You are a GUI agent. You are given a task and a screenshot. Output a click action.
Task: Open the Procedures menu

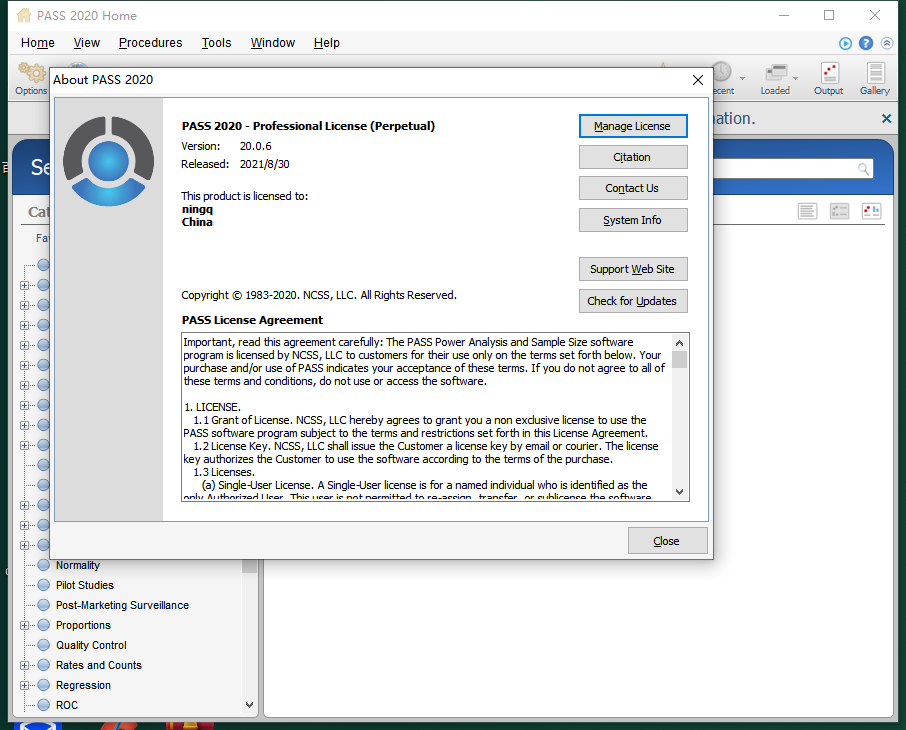click(x=150, y=43)
